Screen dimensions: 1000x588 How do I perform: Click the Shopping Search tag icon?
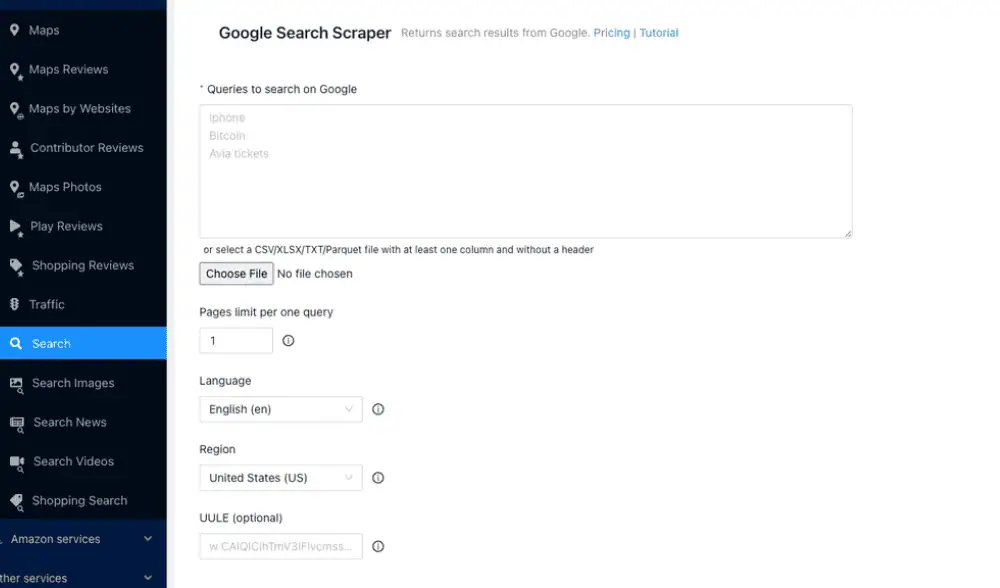(16, 501)
